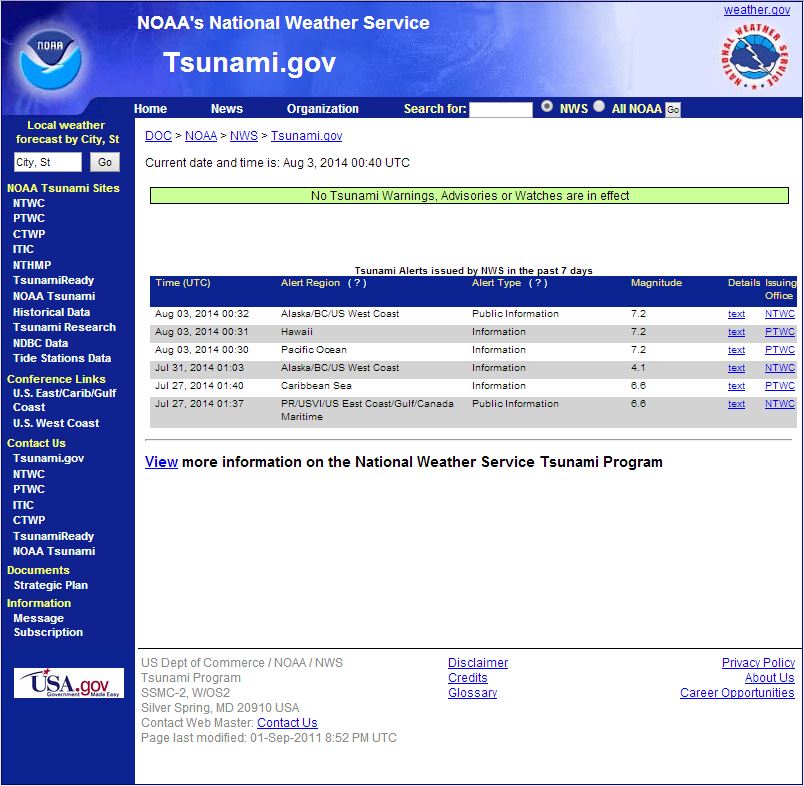Image resolution: width=804 pixels, height=786 pixels.
Task: Open Tide Stations Data in sidebar
Action: pos(62,358)
